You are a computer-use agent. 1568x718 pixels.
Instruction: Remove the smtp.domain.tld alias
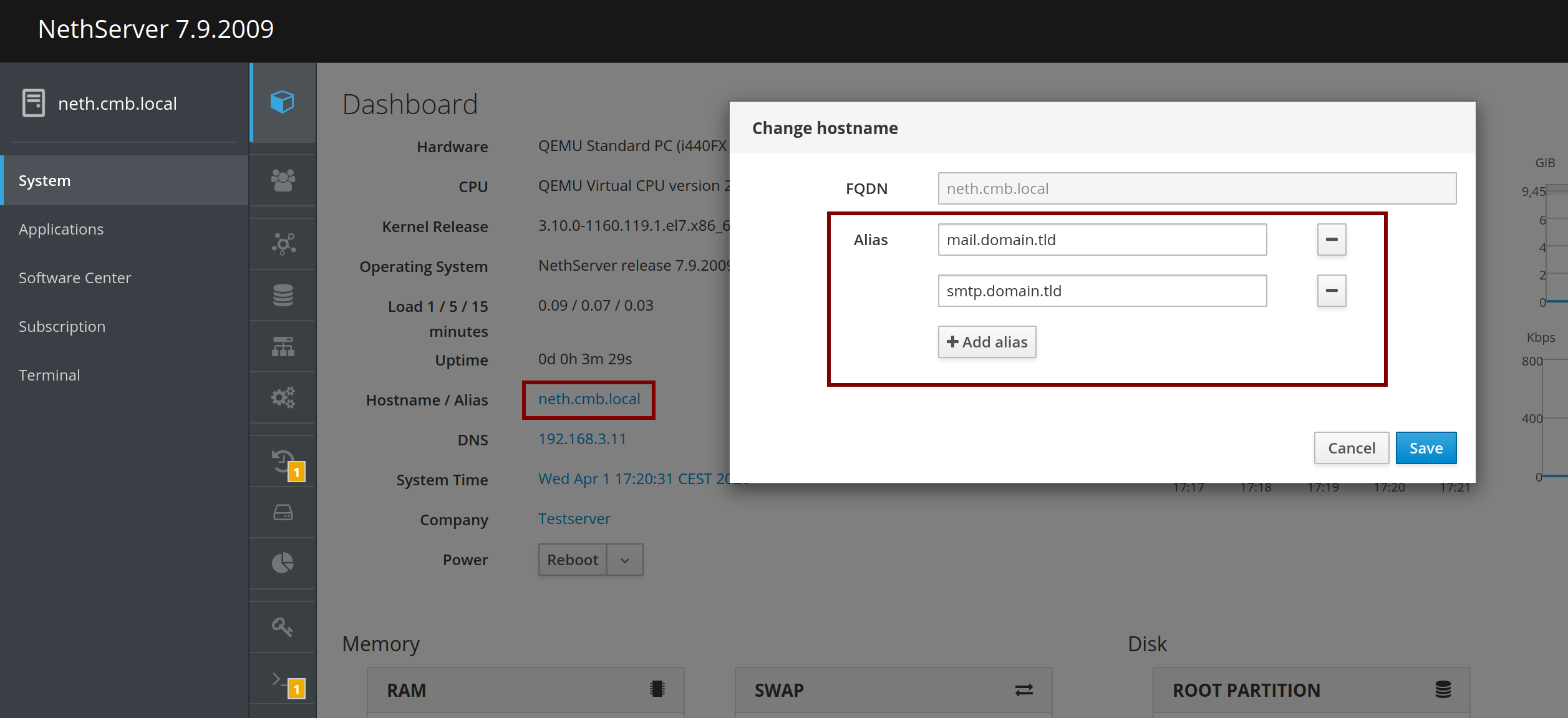(1331, 291)
